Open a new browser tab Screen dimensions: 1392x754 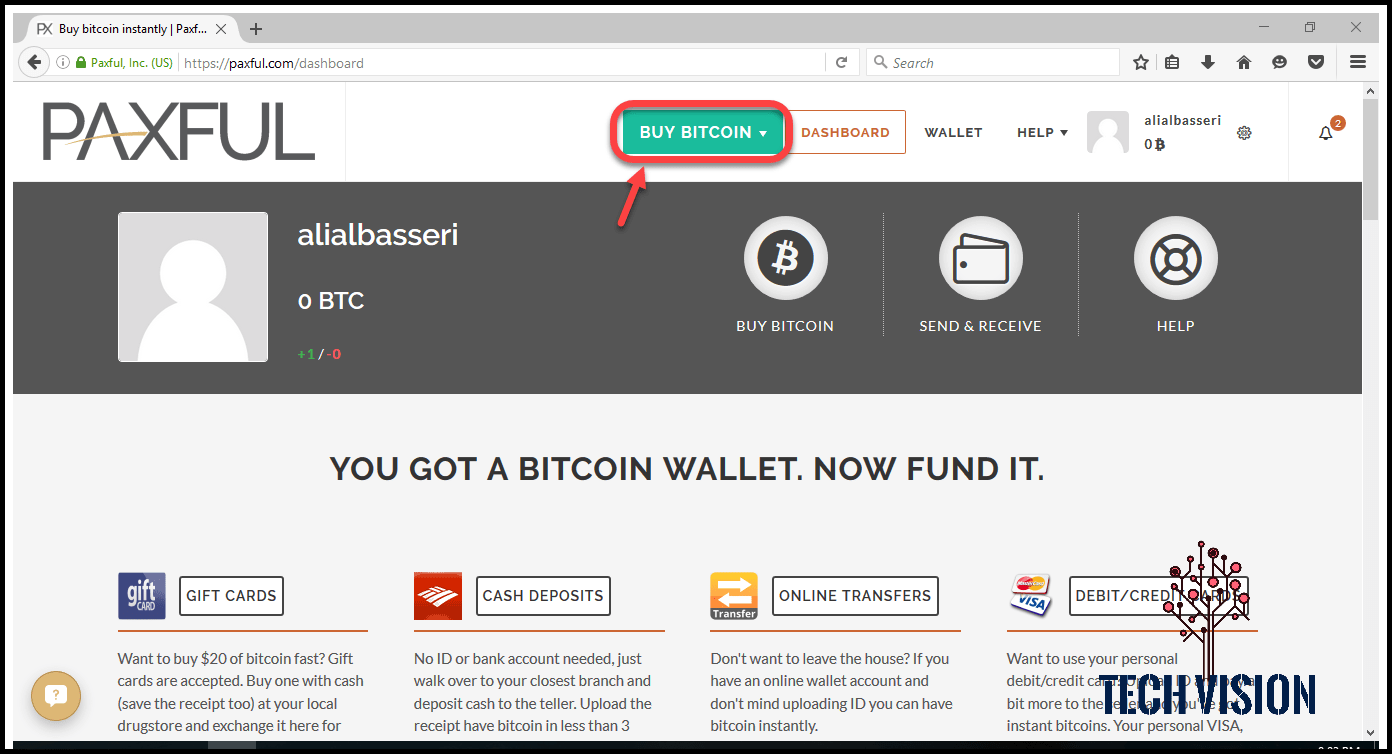pos(256,29)
